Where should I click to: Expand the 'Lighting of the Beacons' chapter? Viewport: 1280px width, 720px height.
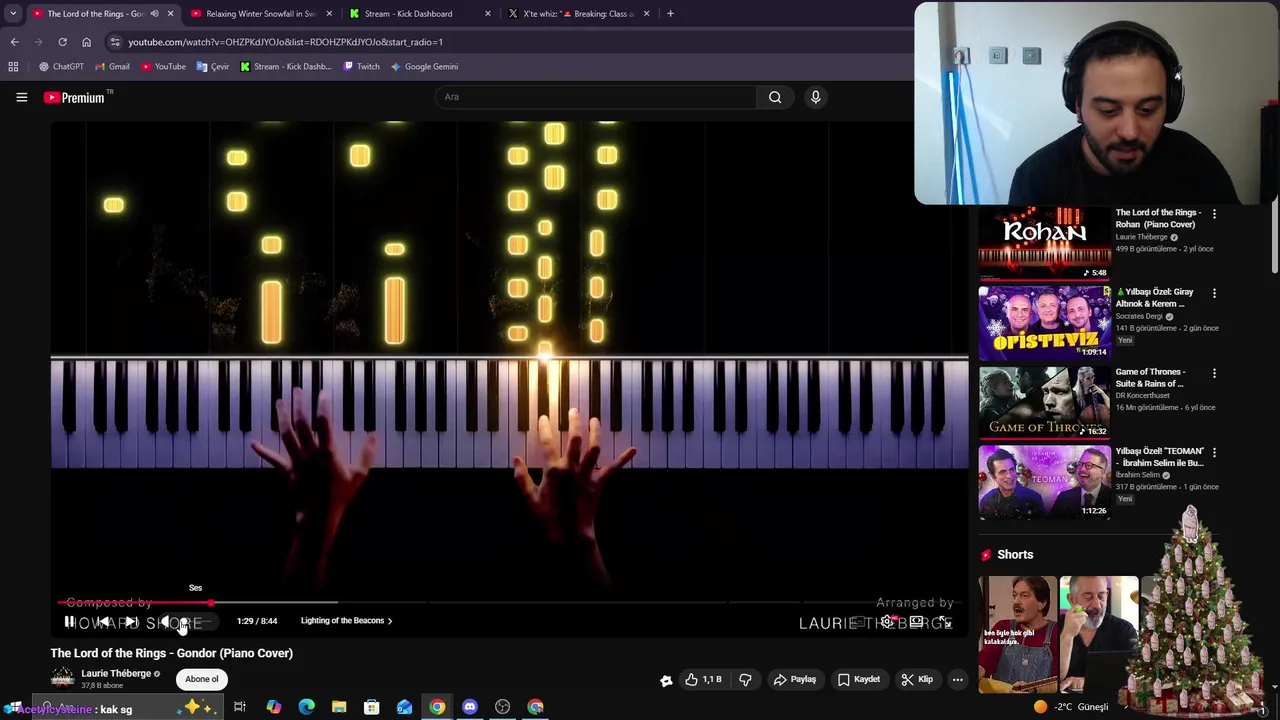pyautogui.click(x=346, y=621)
